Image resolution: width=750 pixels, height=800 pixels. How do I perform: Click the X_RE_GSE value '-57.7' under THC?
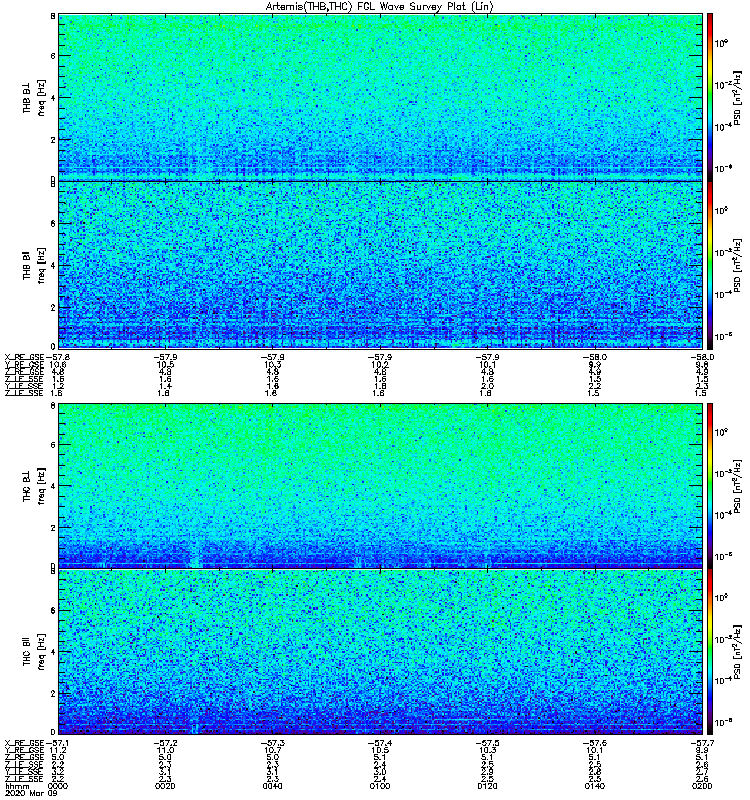[x=703, y=743]
